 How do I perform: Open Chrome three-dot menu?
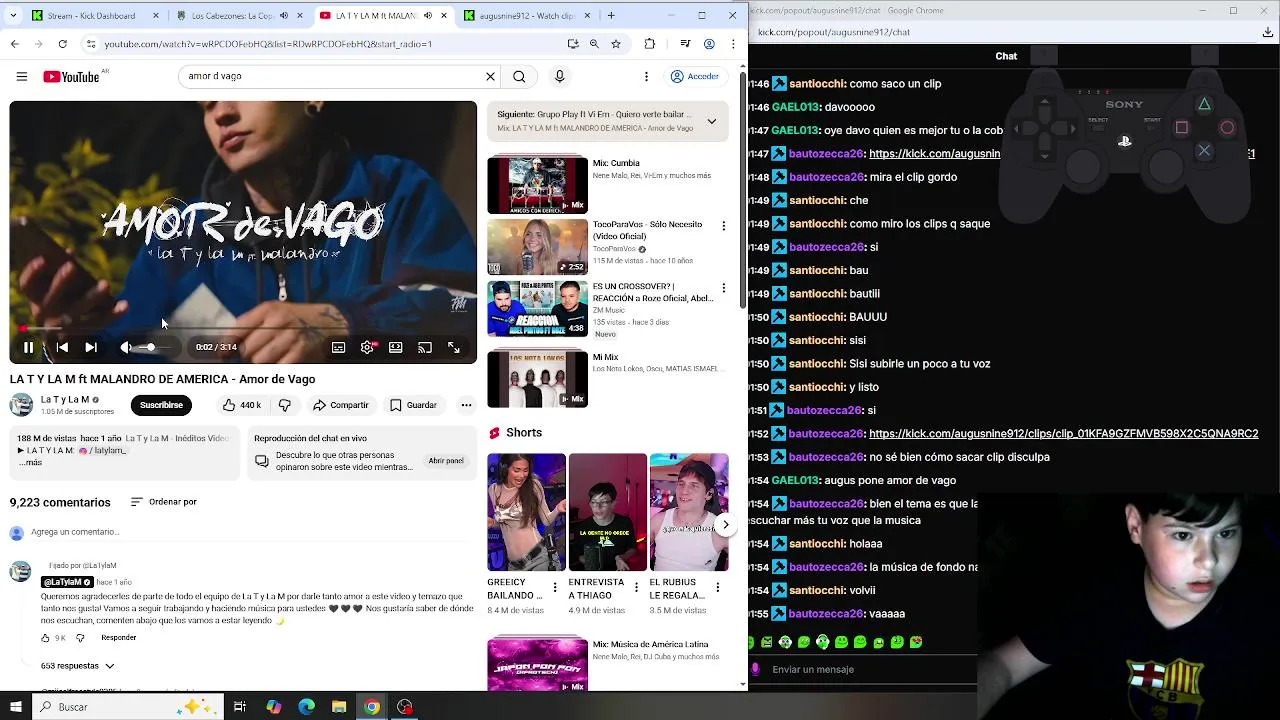coord(733,44)
